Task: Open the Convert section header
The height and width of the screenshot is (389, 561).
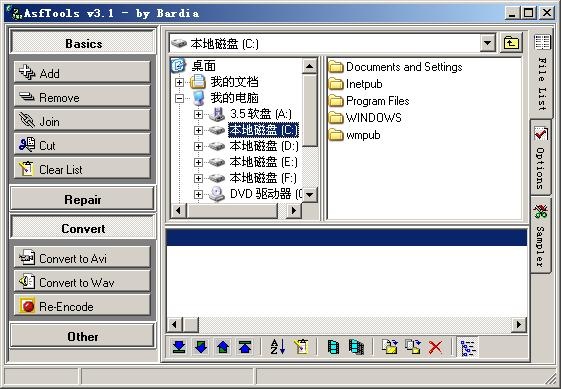Action: point(83,228)
